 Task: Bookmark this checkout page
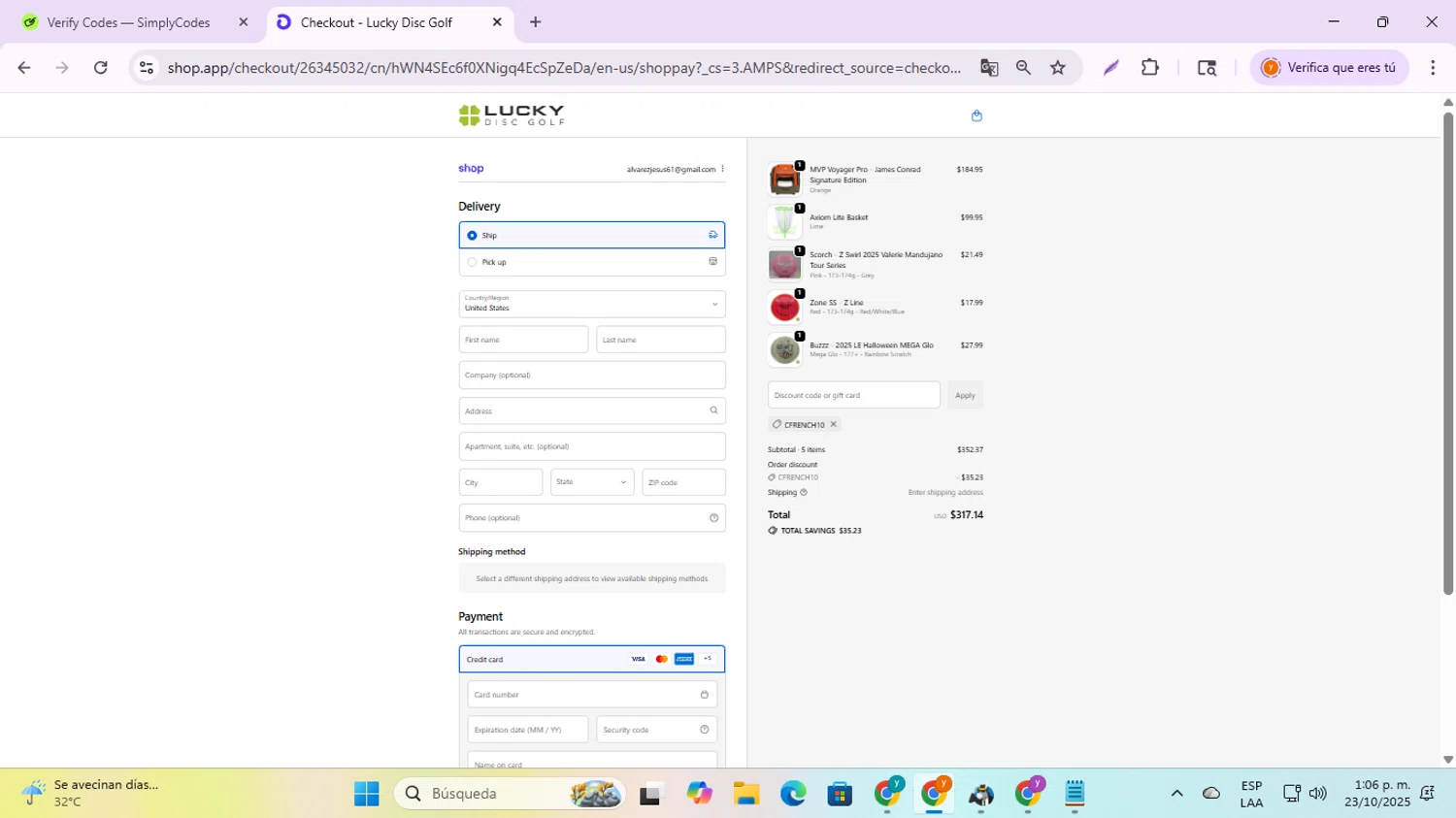1058,68
